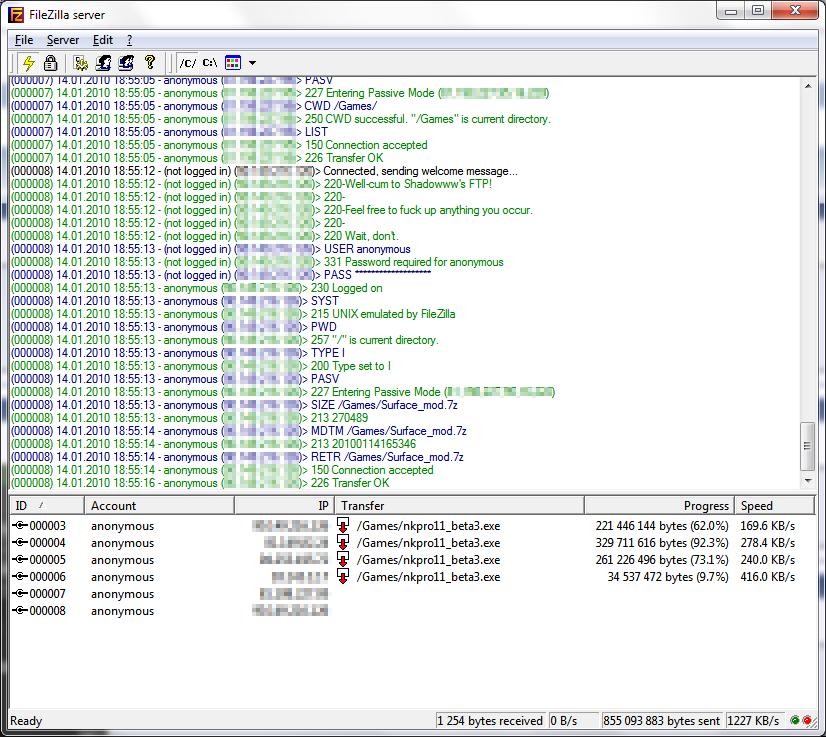826x737 pixels.
Task: Sort by Account column header
Action: pos(159,506)
